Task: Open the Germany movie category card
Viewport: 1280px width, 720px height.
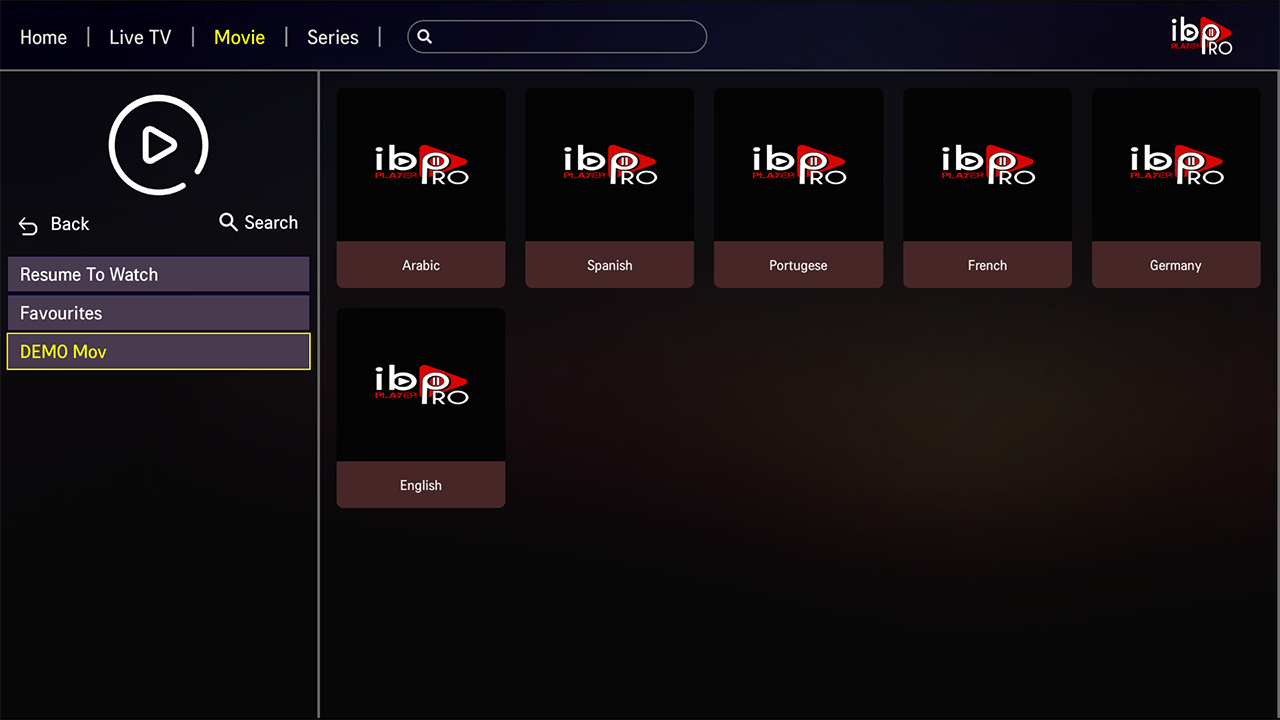Action: (1176, 187)
